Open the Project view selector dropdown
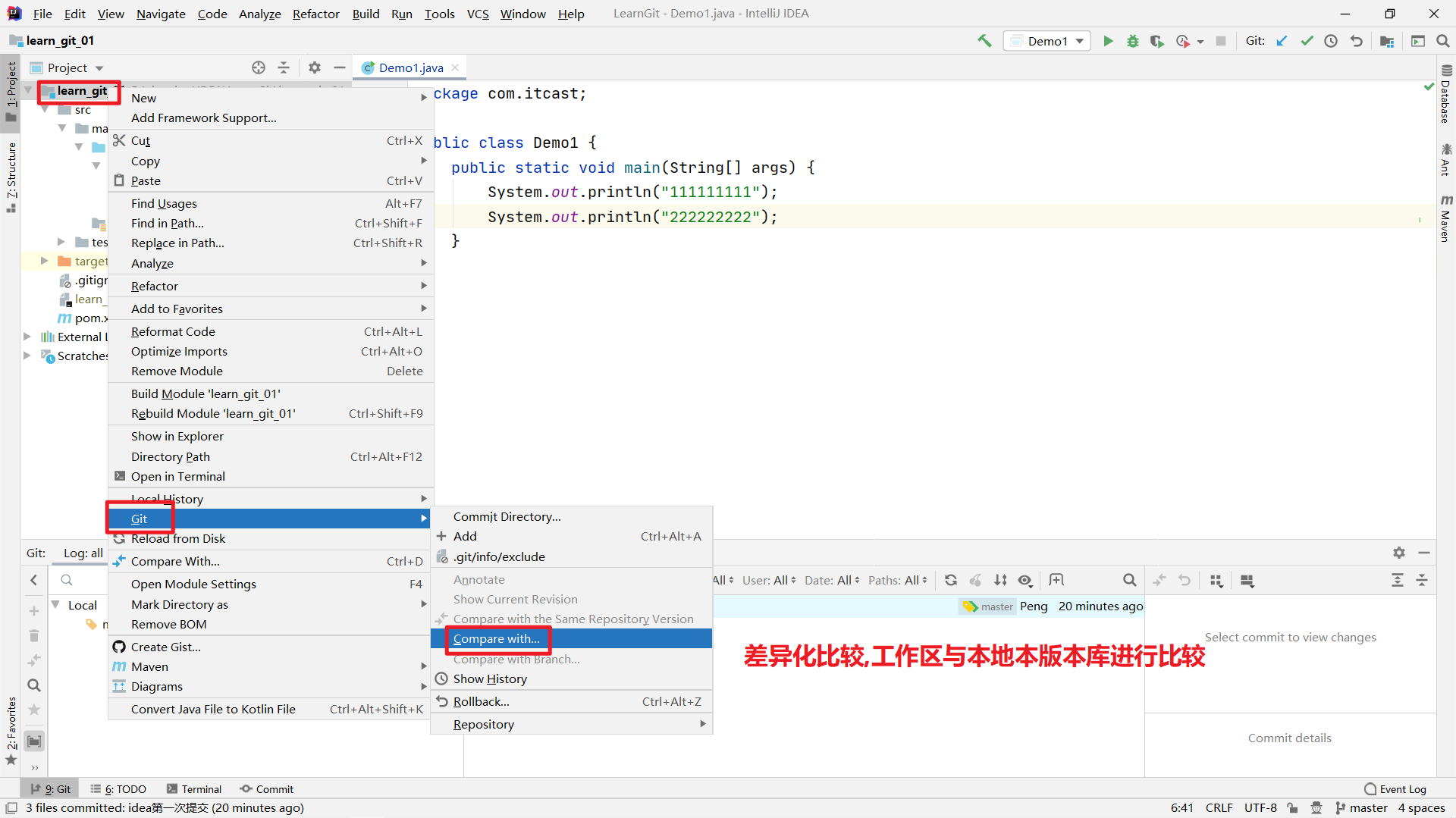The height and width of the screenshot is (818, 1456). point(67,67)
